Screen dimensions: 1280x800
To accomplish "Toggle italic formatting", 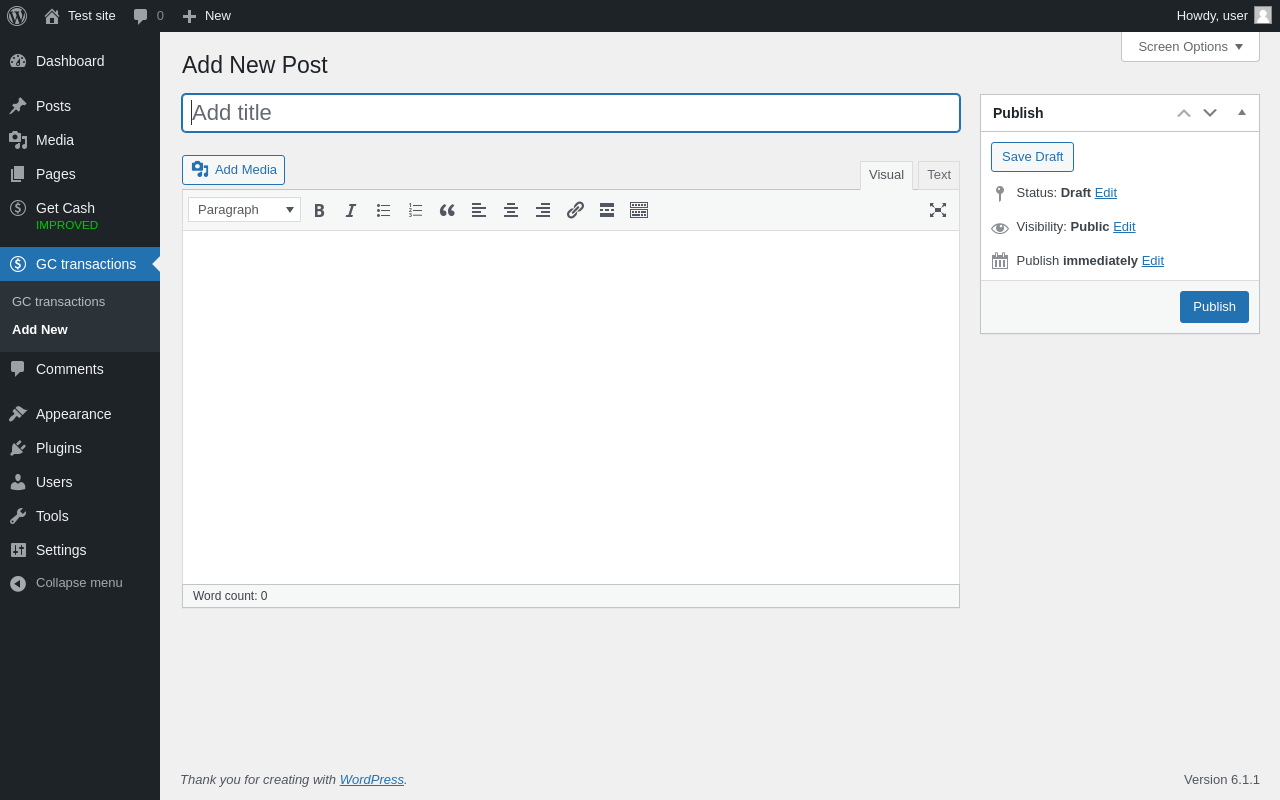I will 351,210.
